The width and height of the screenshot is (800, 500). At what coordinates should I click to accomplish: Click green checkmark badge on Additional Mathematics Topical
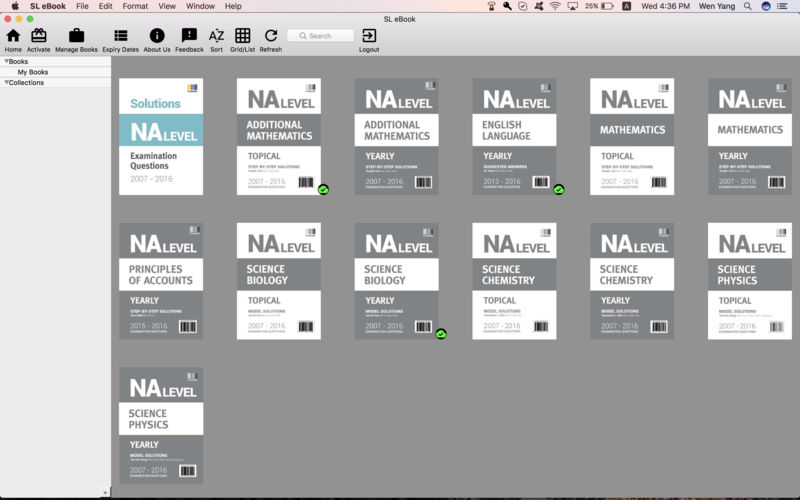(x=323, y=190)
